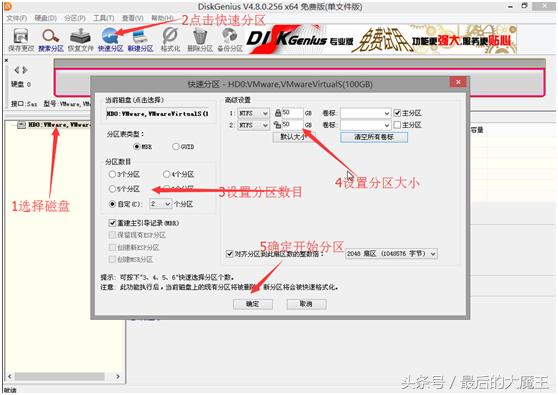Image resolution: width=558 pixels, height=395 pixels.
Task: Select HD0:VMware disk in left tree
Action: click(59, 125)
